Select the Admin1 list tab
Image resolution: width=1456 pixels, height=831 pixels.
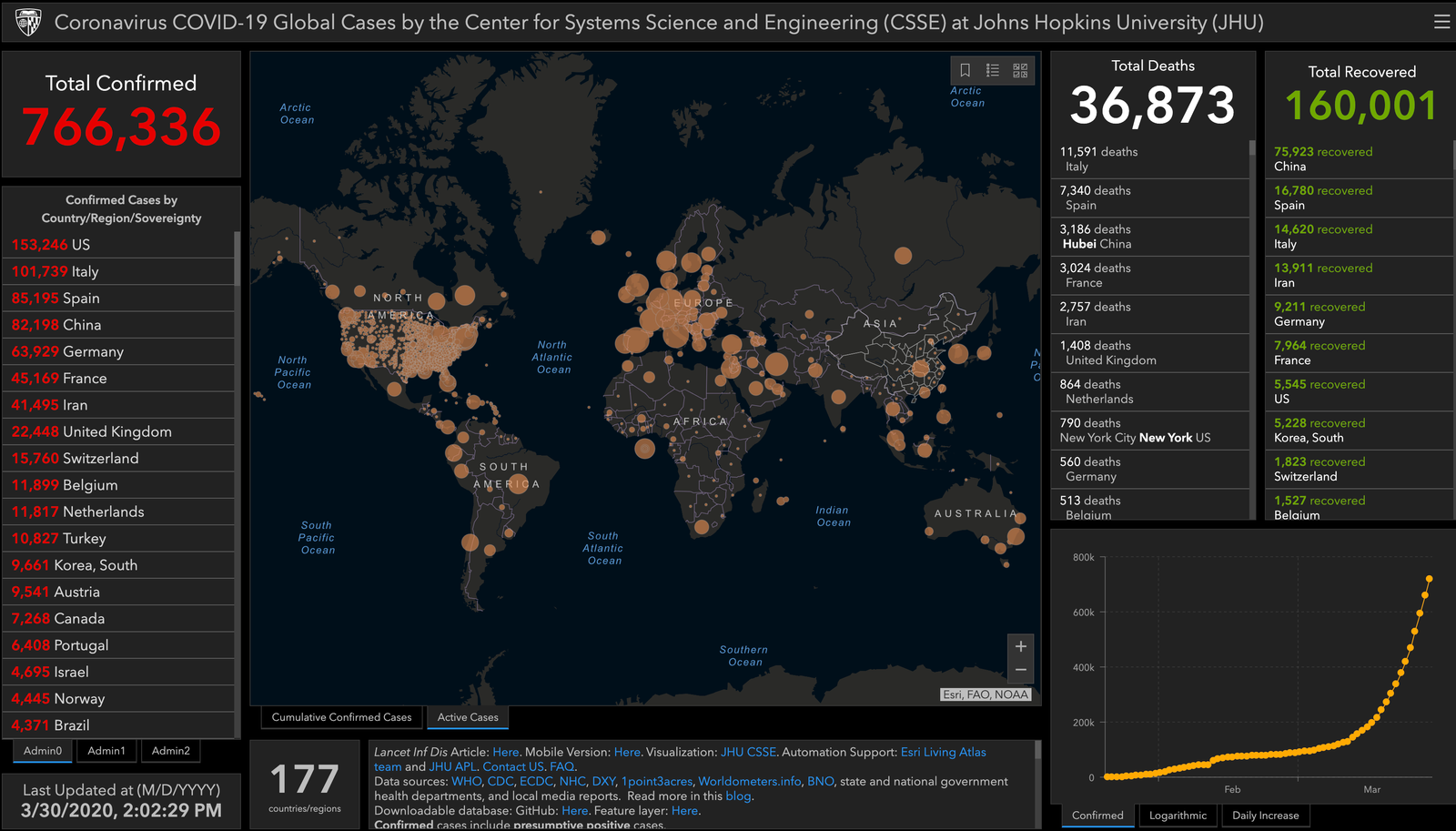(x=106, y=751)
